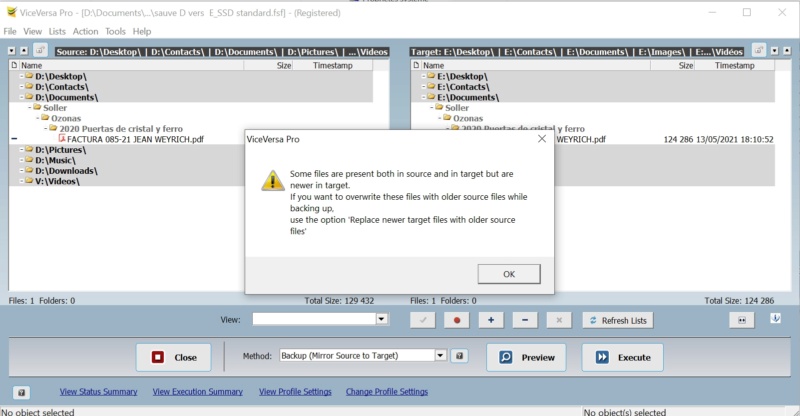Open the View filter dropdown
The width and height of the screenshot is (800, 416).
(x=381, y=319)
